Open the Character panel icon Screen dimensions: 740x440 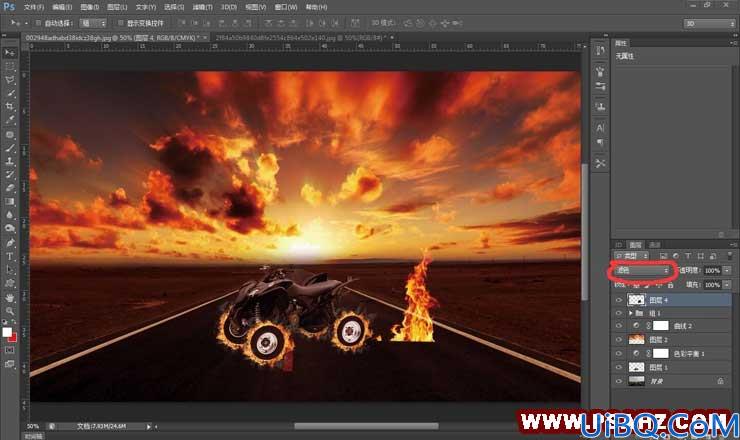click(600, 127)
